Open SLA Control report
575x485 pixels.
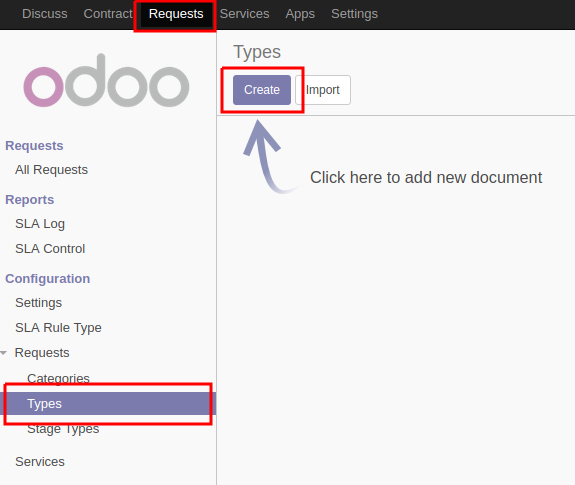50,249
